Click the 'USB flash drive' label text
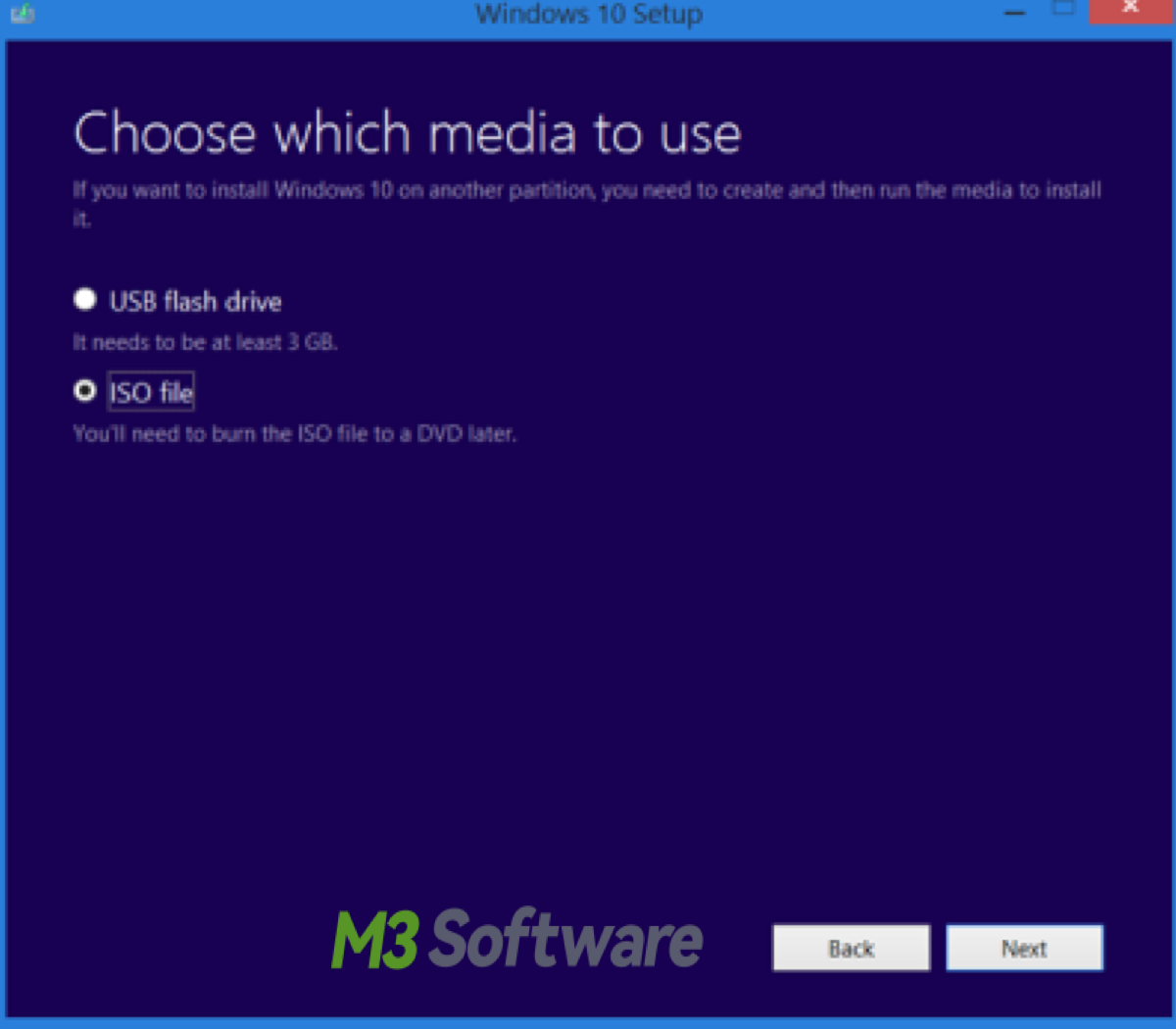Image resolution: width=1176 pixels, height=1029 pixels. (195, 301)
